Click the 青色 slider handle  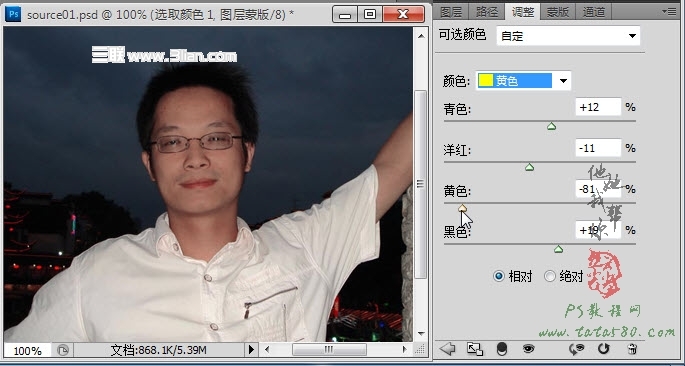551,126
